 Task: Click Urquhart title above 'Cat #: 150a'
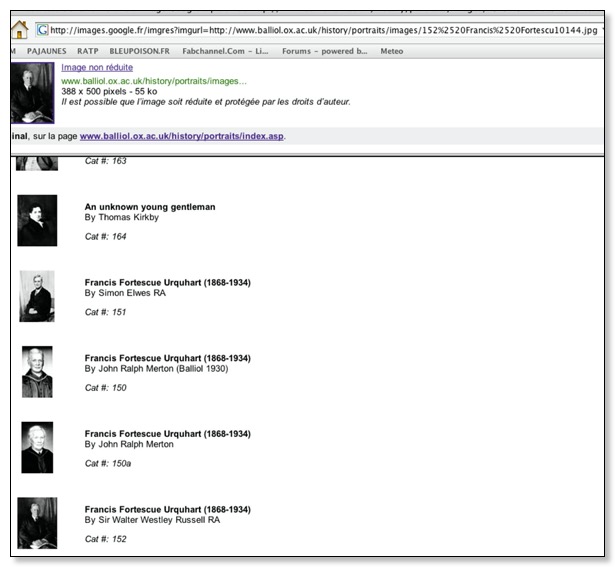coord(167,434)
